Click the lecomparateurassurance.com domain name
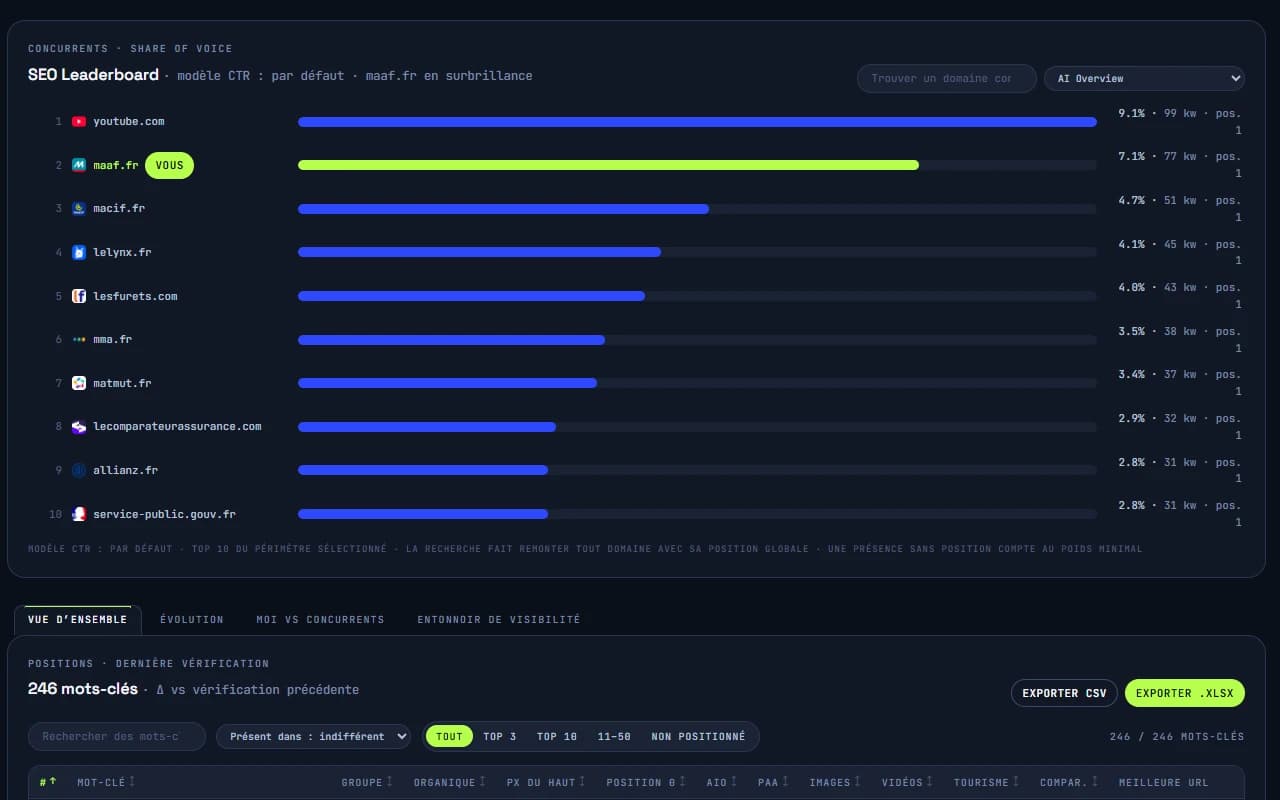This screenshot has height=800, width=1280. pos(177,426)
